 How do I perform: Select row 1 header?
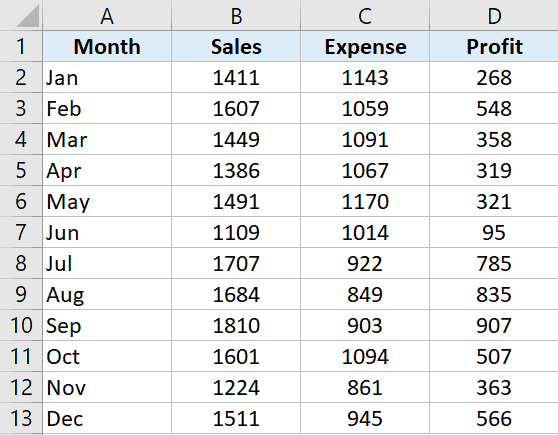click(21, 46)
